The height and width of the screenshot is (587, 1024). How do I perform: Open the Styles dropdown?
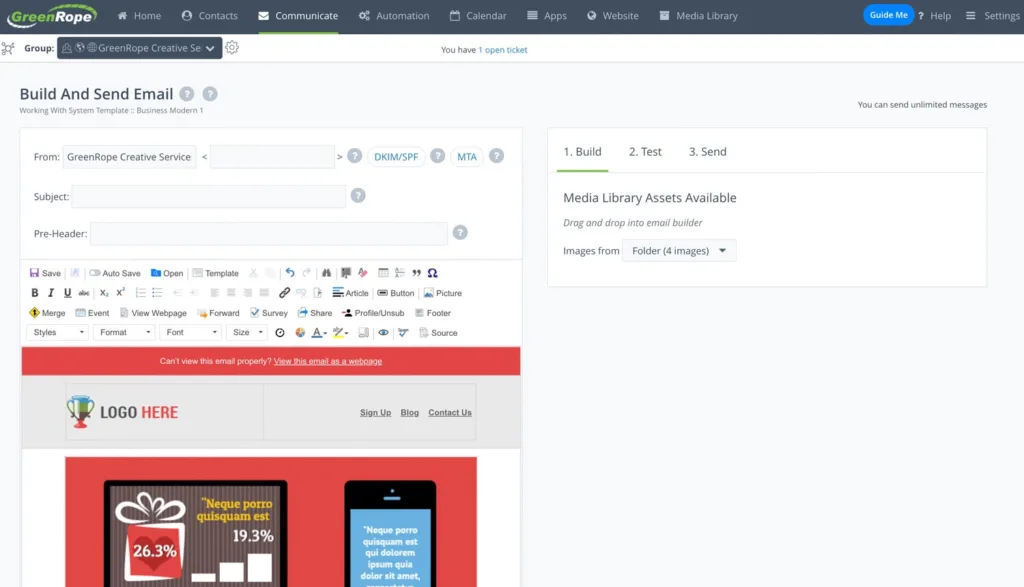[57, 332]
